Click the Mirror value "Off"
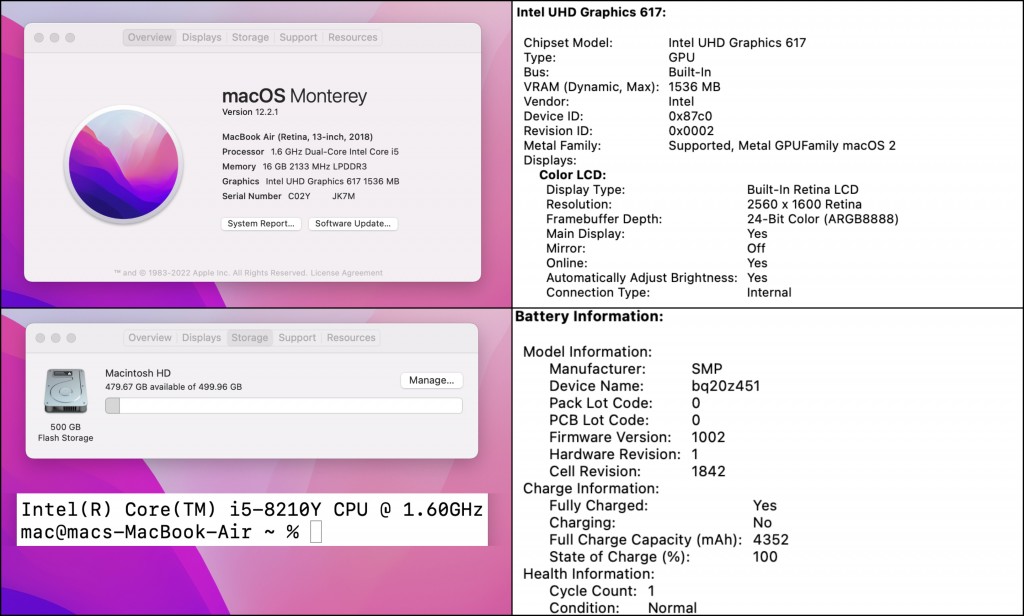The image size is (1024, 616). click(756, 248)
